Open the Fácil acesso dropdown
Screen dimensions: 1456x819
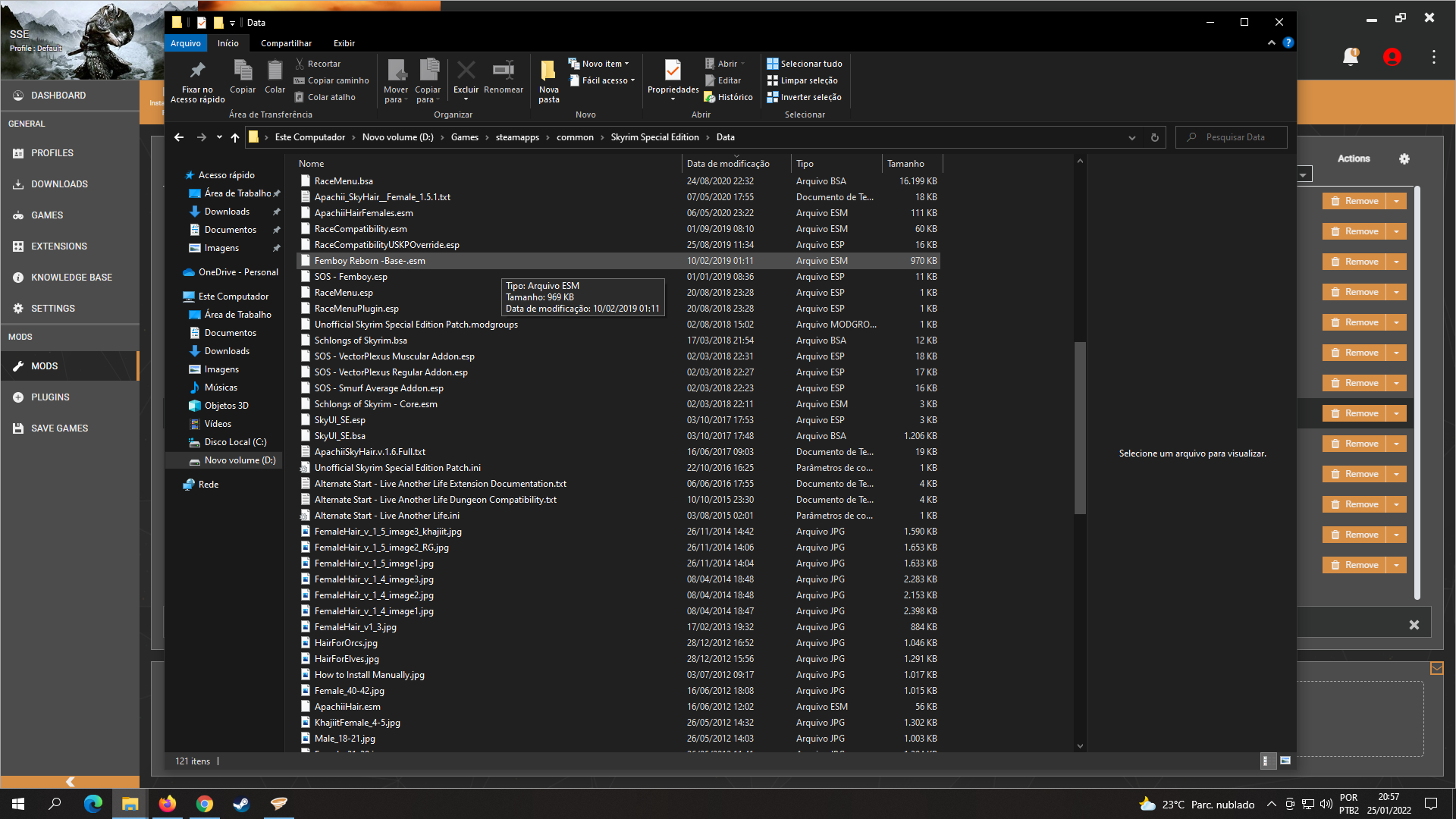(x=602, y=80)
